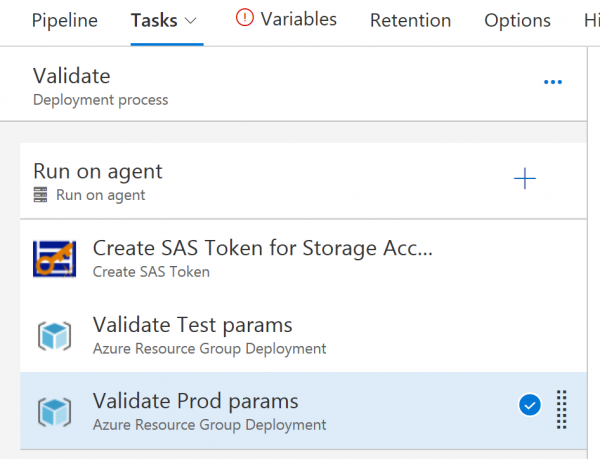
Task: Select the Validate Prod params task title
Action: click(196, 402)
